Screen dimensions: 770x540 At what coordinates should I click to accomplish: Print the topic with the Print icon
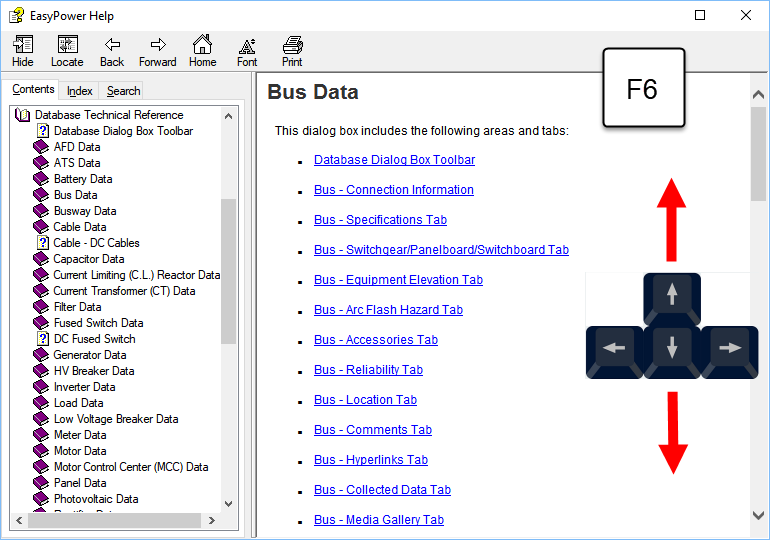click(292, 46)
